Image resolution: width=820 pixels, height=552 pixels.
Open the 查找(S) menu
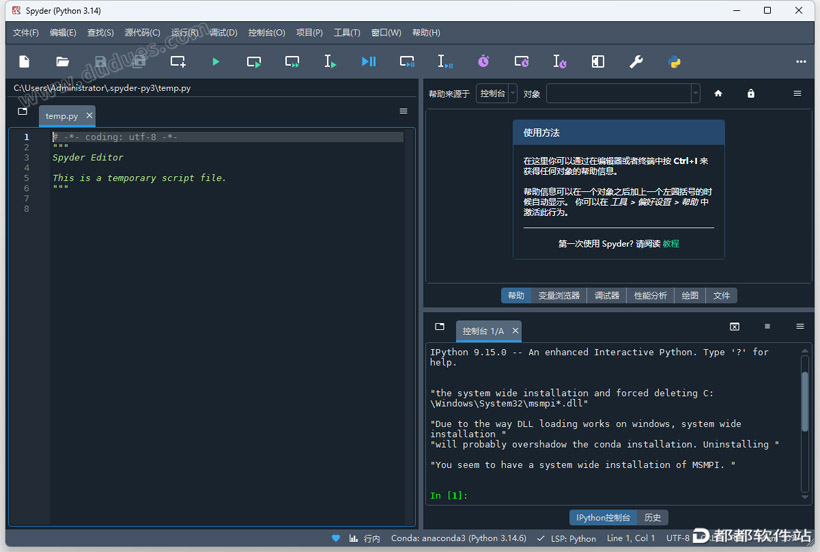[x=100, y=33]
